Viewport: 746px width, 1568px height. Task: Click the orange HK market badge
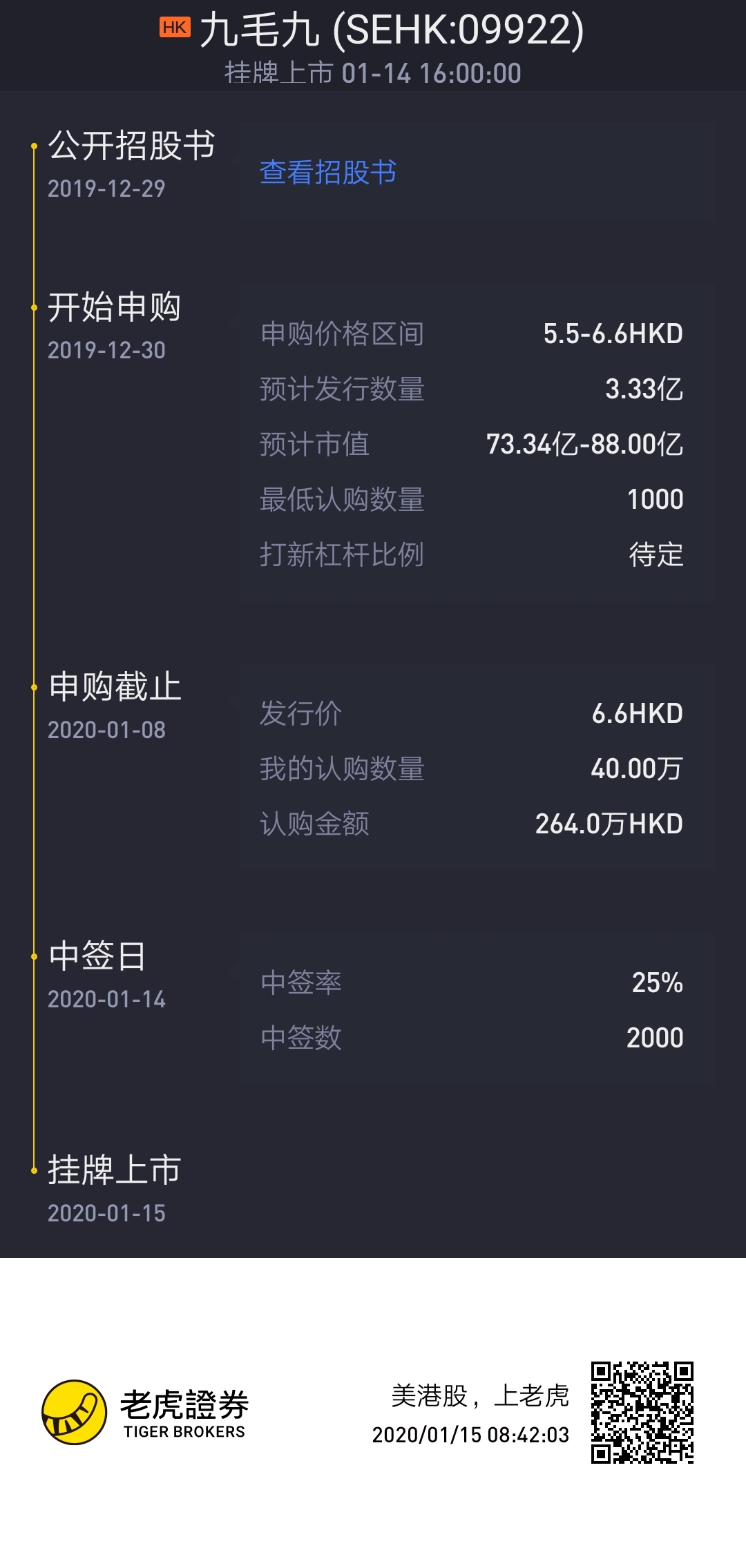click(x=175, y=28)
